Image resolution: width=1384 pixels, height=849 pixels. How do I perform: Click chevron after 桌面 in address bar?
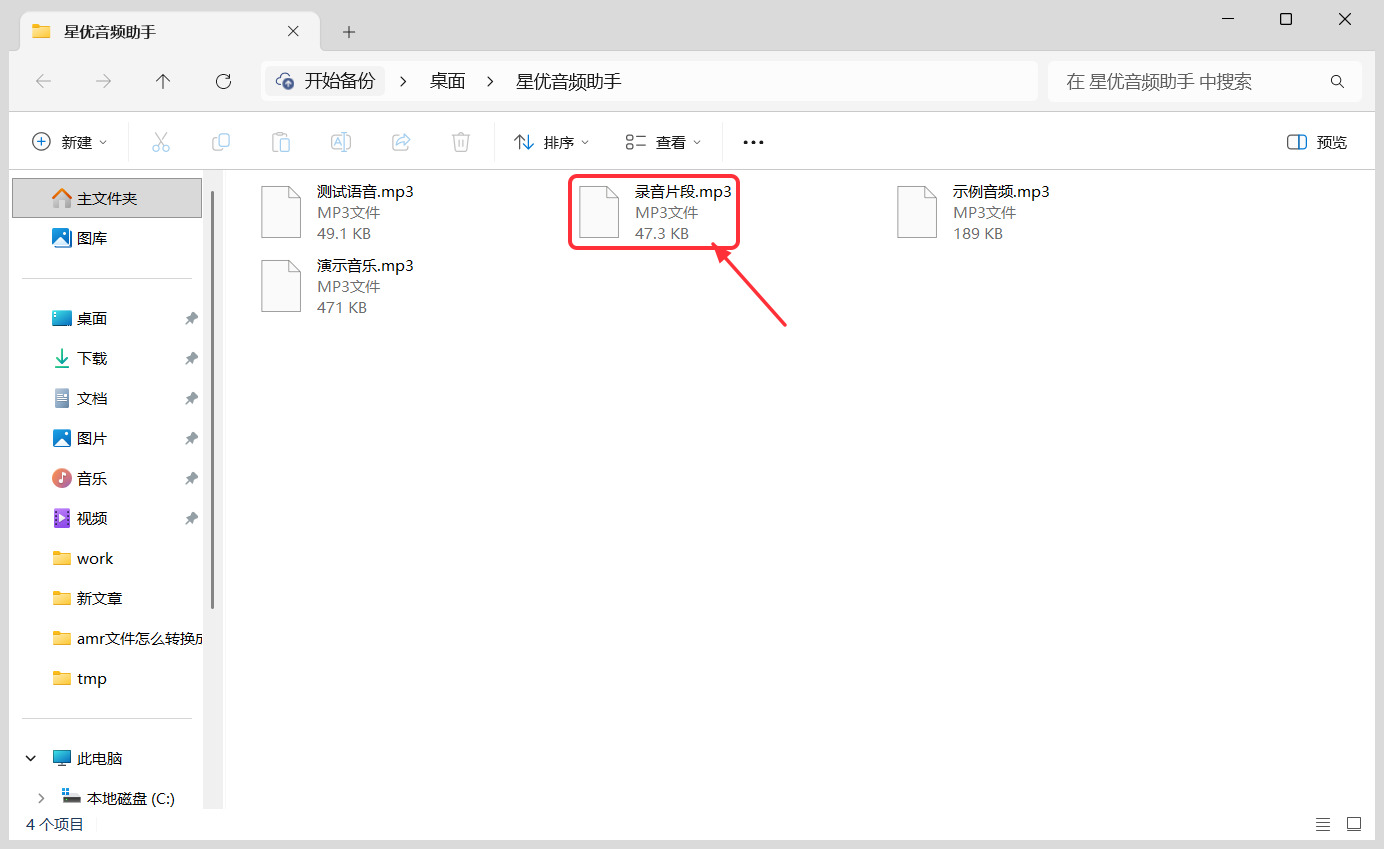click(490, 81)
